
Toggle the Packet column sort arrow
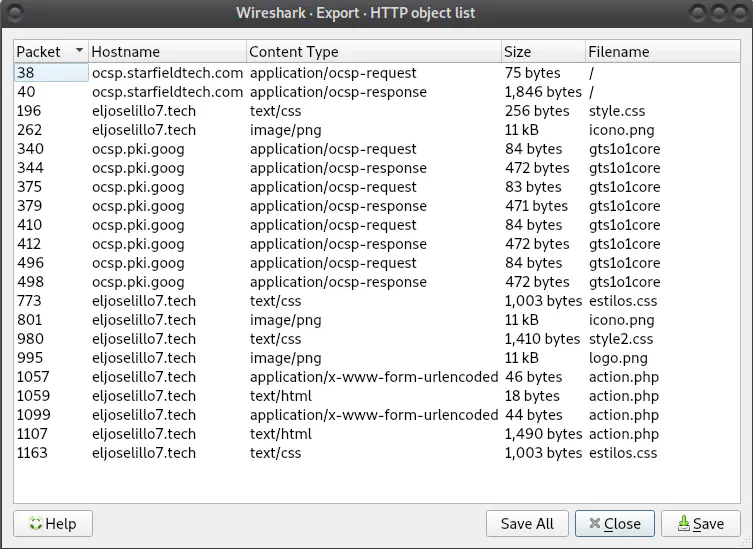tap(79, 51)
